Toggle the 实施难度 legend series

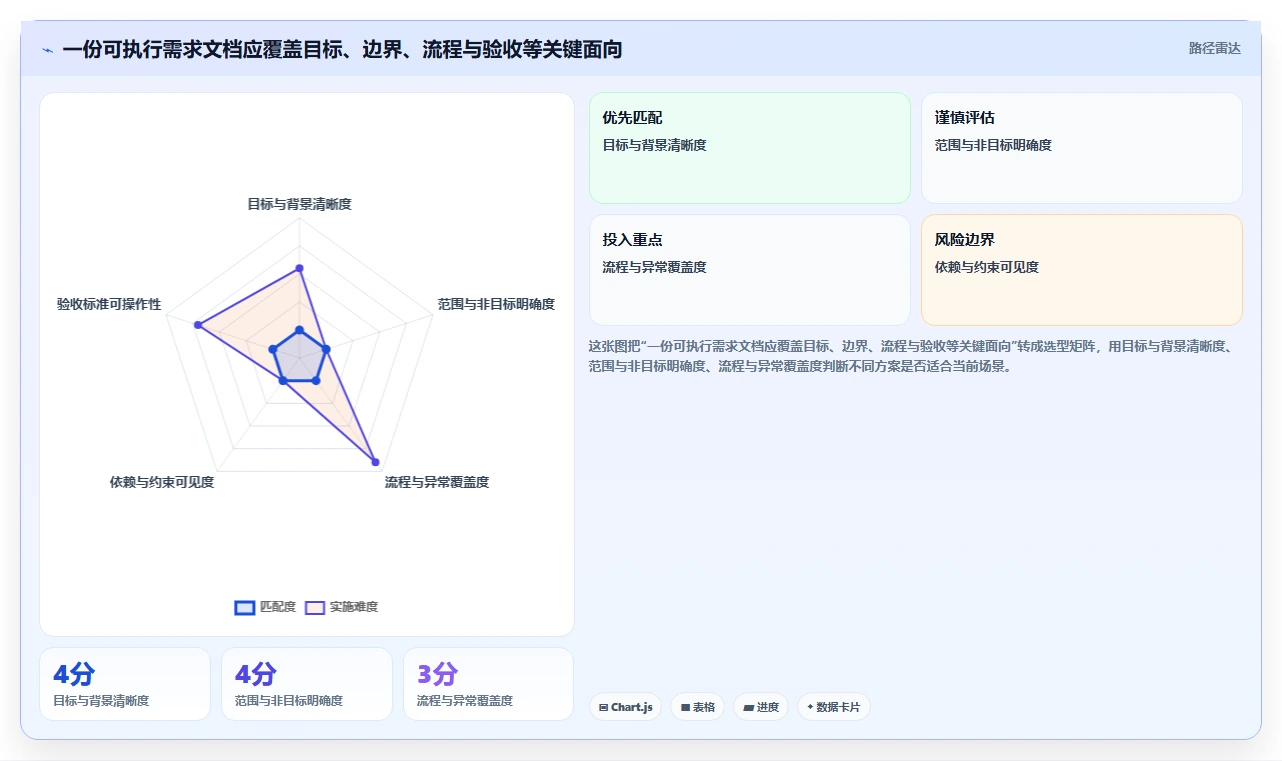341,607
